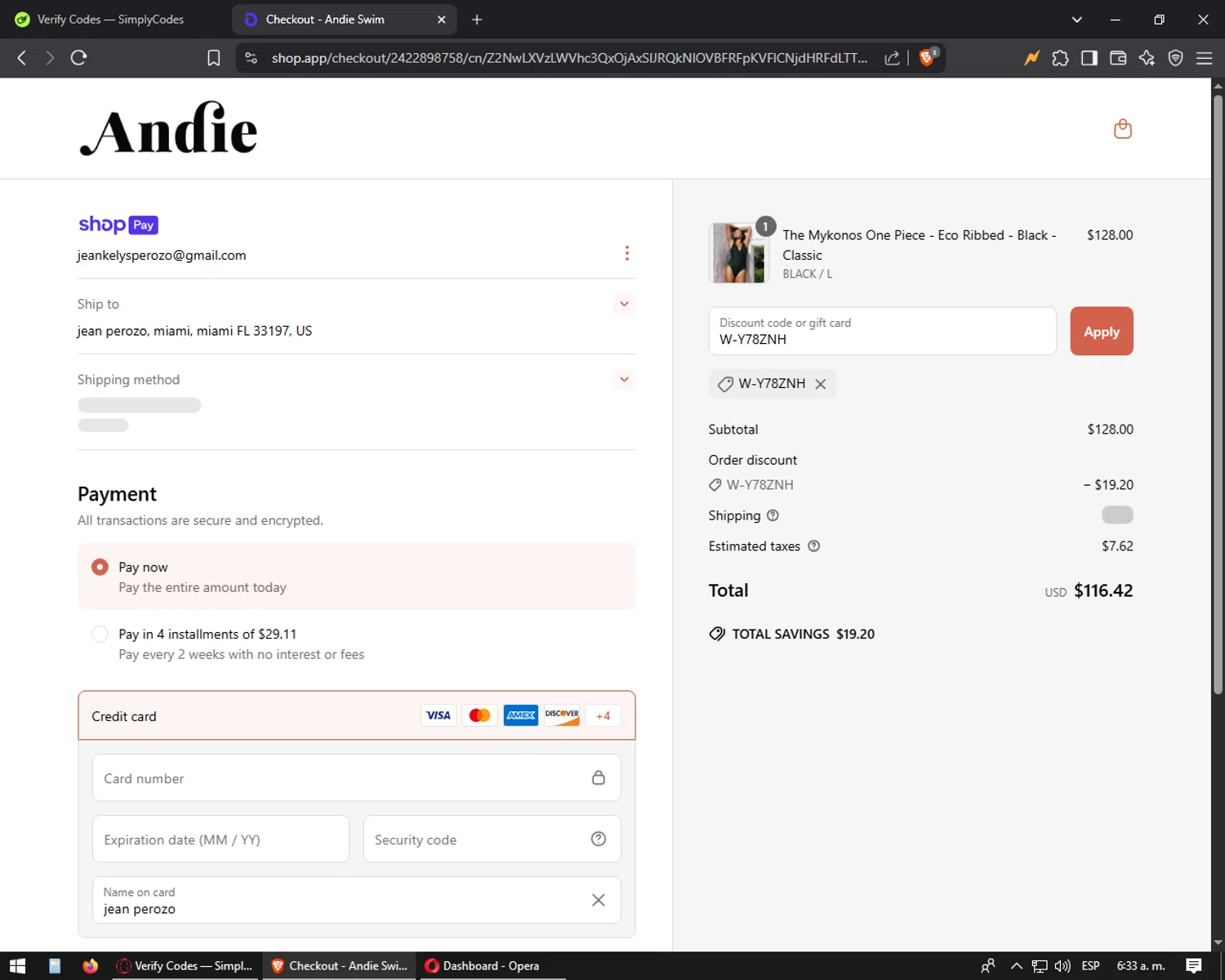The image size is (1225, 980).
Task: Click the card number lock icon
Action: point(599,777)
